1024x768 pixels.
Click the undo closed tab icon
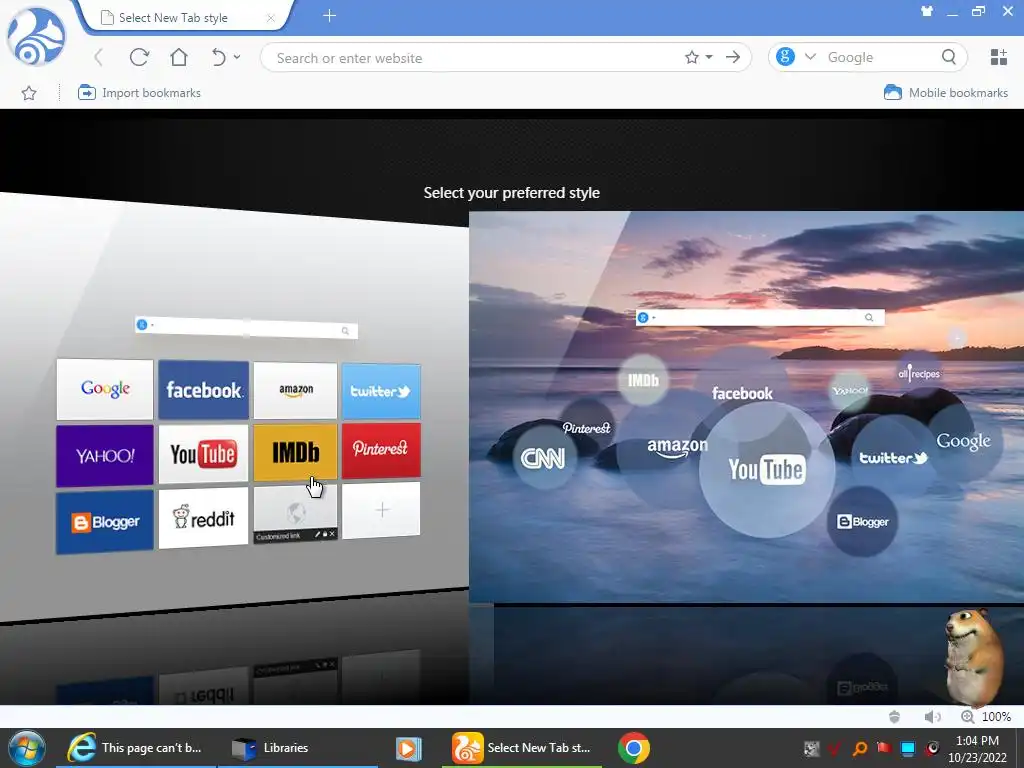pyautogui.click(x=219, y=57)
